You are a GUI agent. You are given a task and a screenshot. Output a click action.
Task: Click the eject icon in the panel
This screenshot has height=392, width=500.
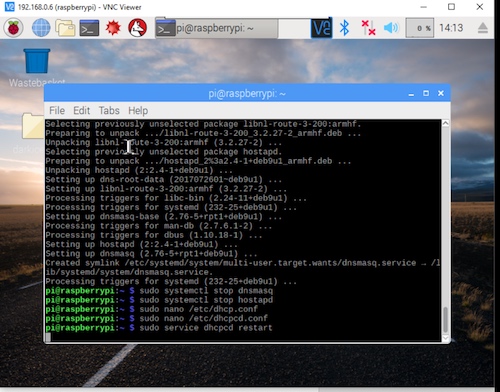pyautogui.click(x=483, y=28)
